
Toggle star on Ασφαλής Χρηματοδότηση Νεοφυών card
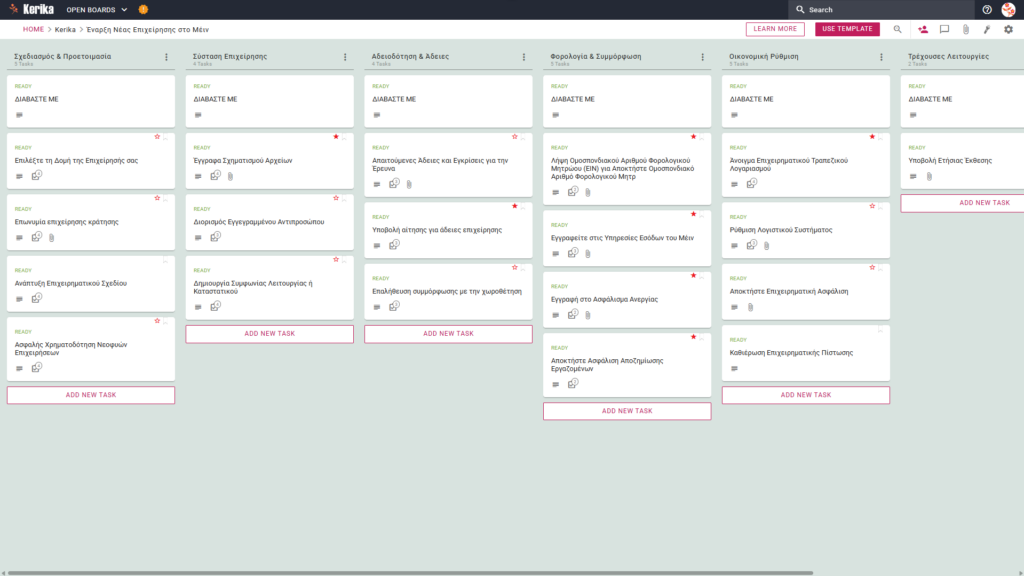pyautogui.click(x=157, y=321)
